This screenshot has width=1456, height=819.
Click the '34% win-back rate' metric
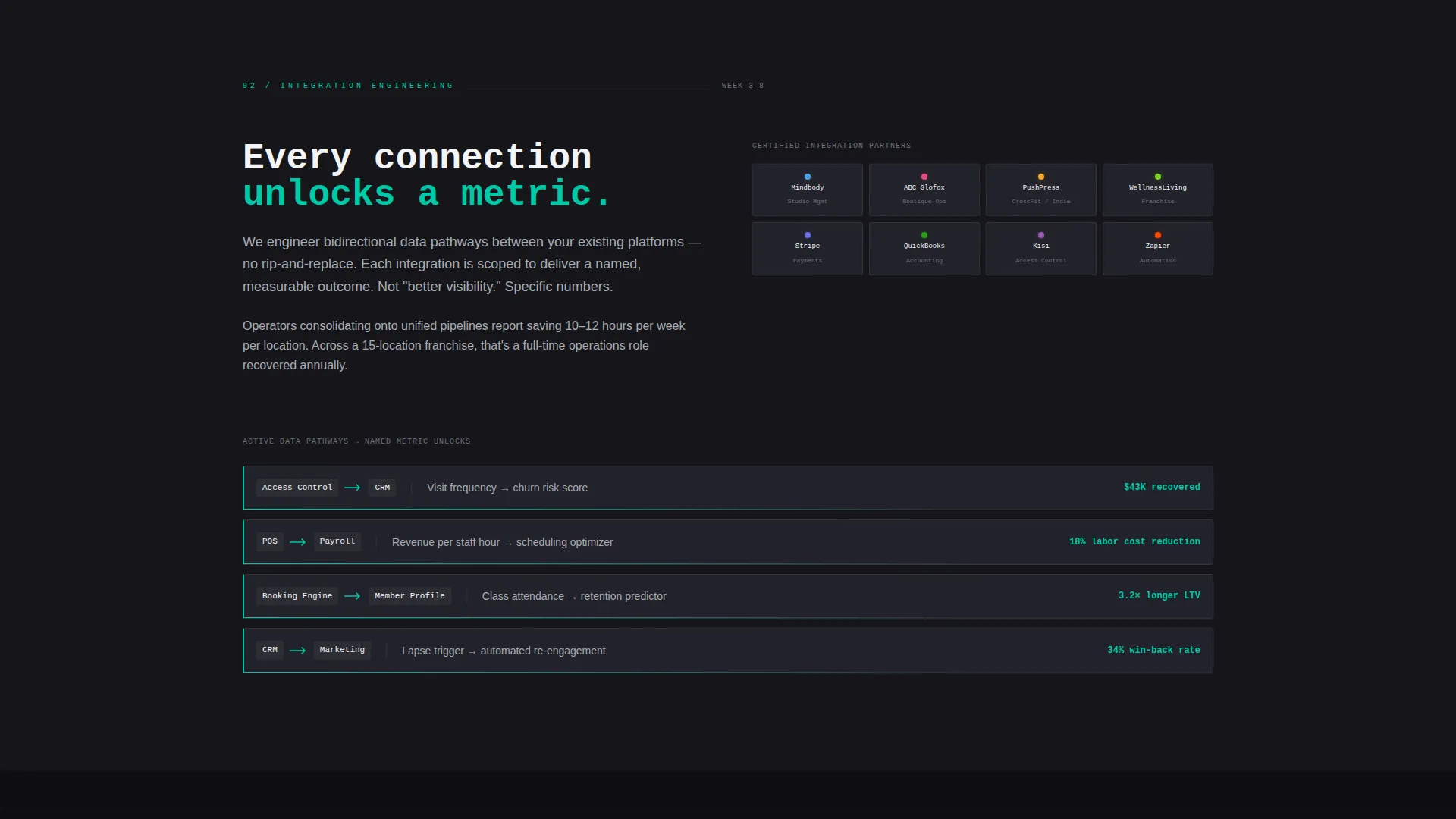(1153, 650)
